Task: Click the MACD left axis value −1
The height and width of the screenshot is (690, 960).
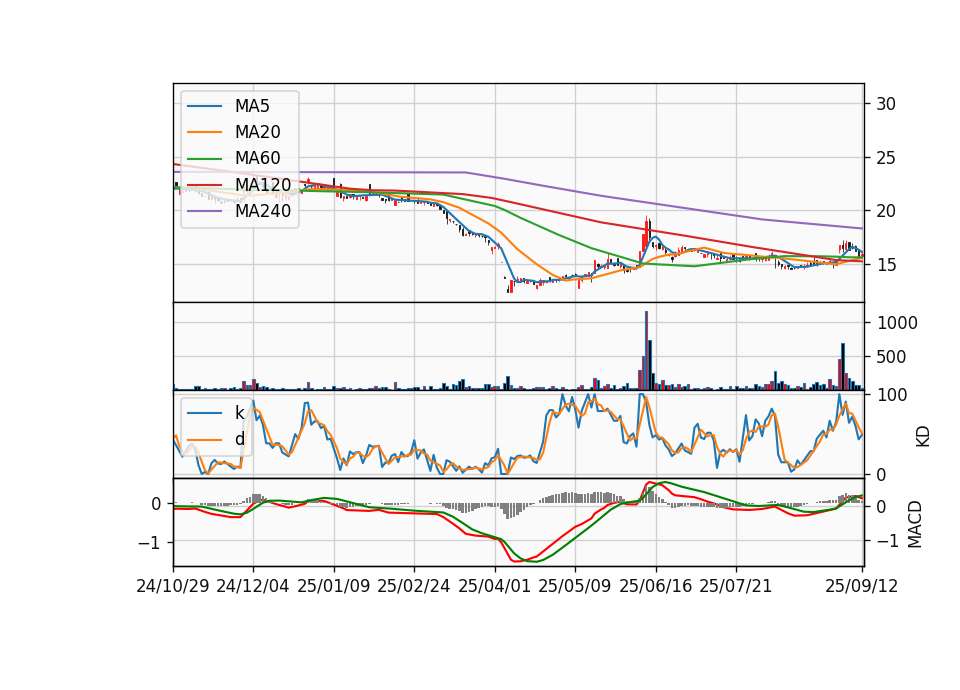Action: pos(150,543)
